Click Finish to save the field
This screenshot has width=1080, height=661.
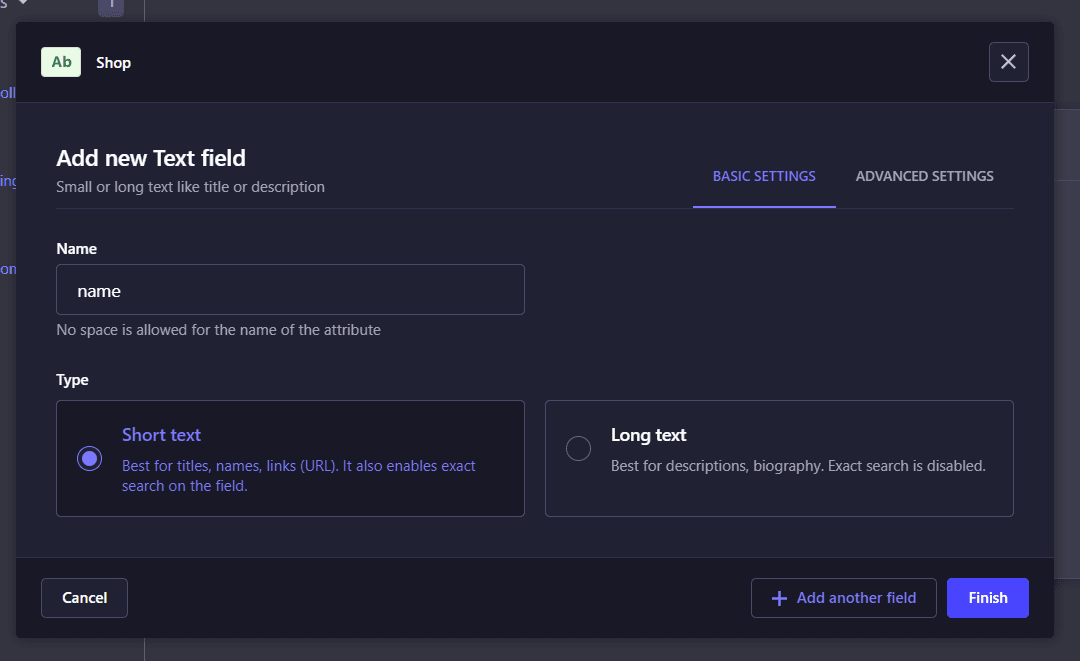click(987, 598)
